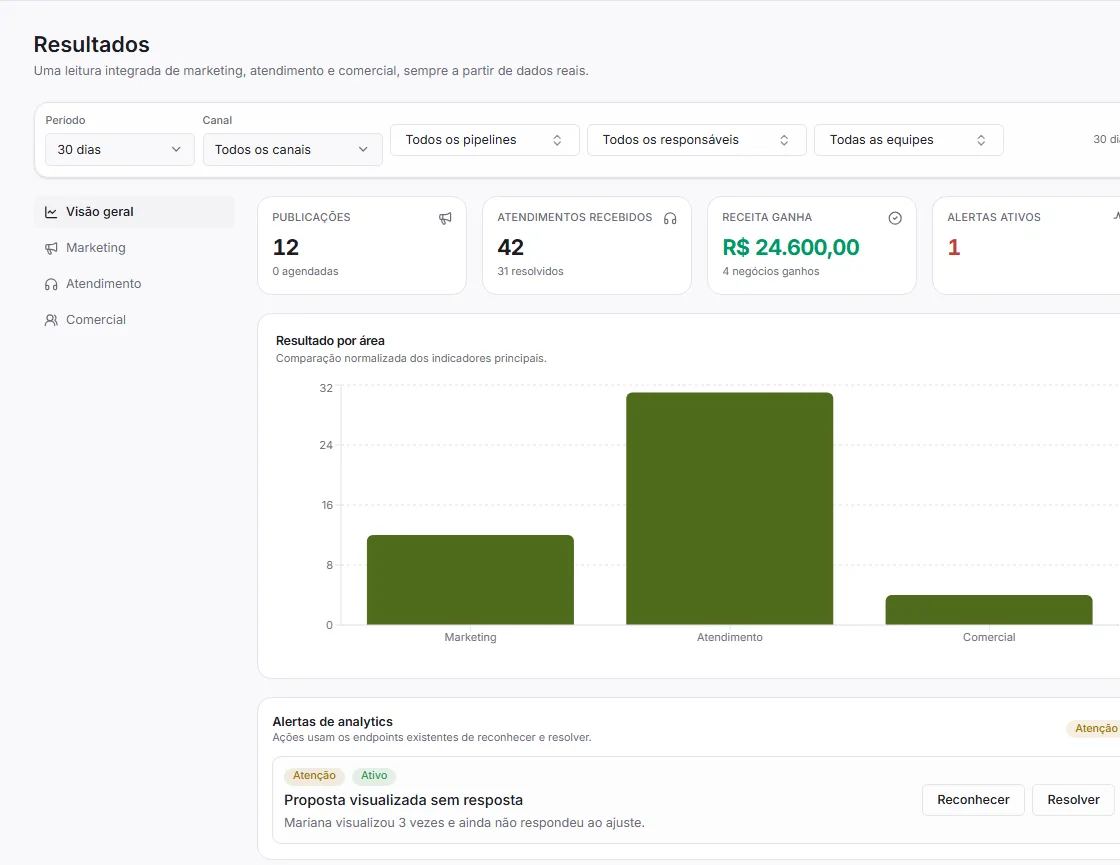The height and width of the screenshot is (865, 1120).
Task: Click megaphone icon on Publicações card
Action: 445,218
